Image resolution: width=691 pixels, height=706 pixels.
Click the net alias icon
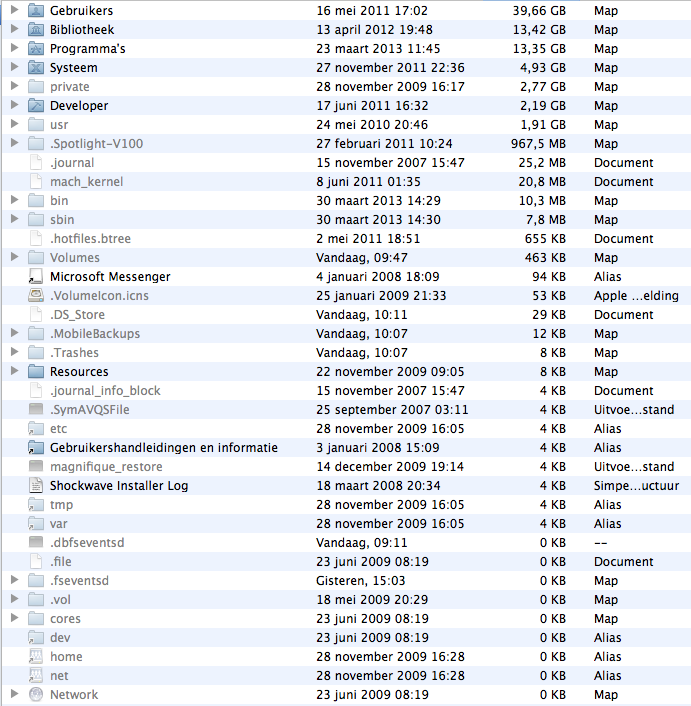pos(36,675)
